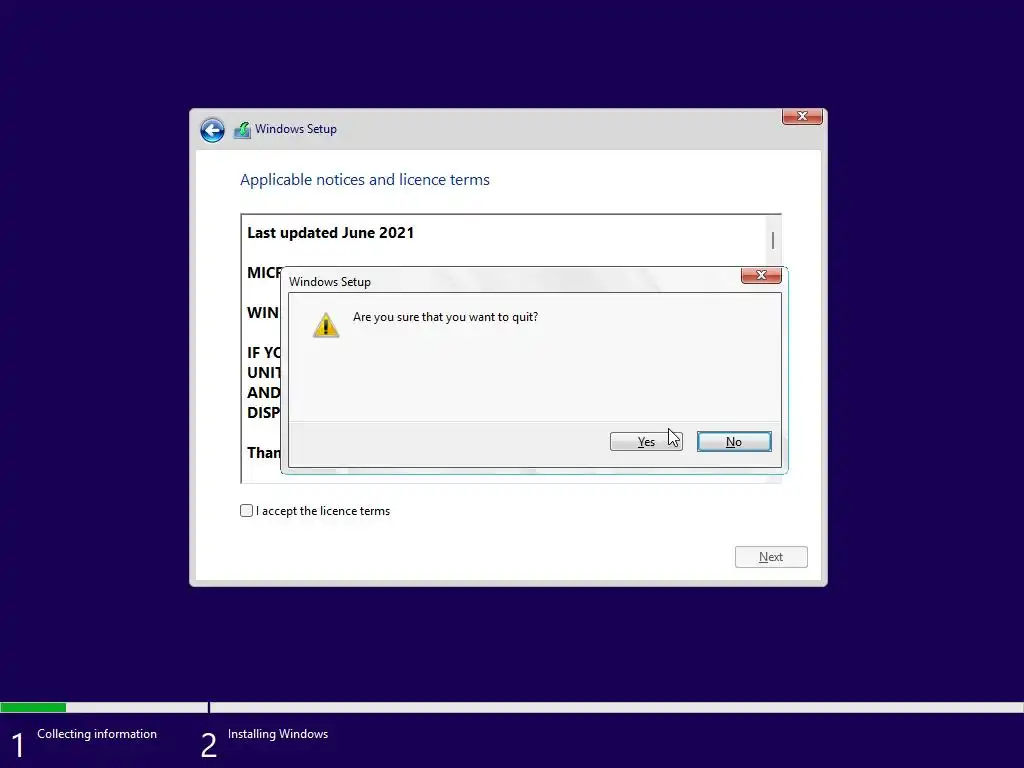Confirm quitting with the Yes button

tap(646, 442)
